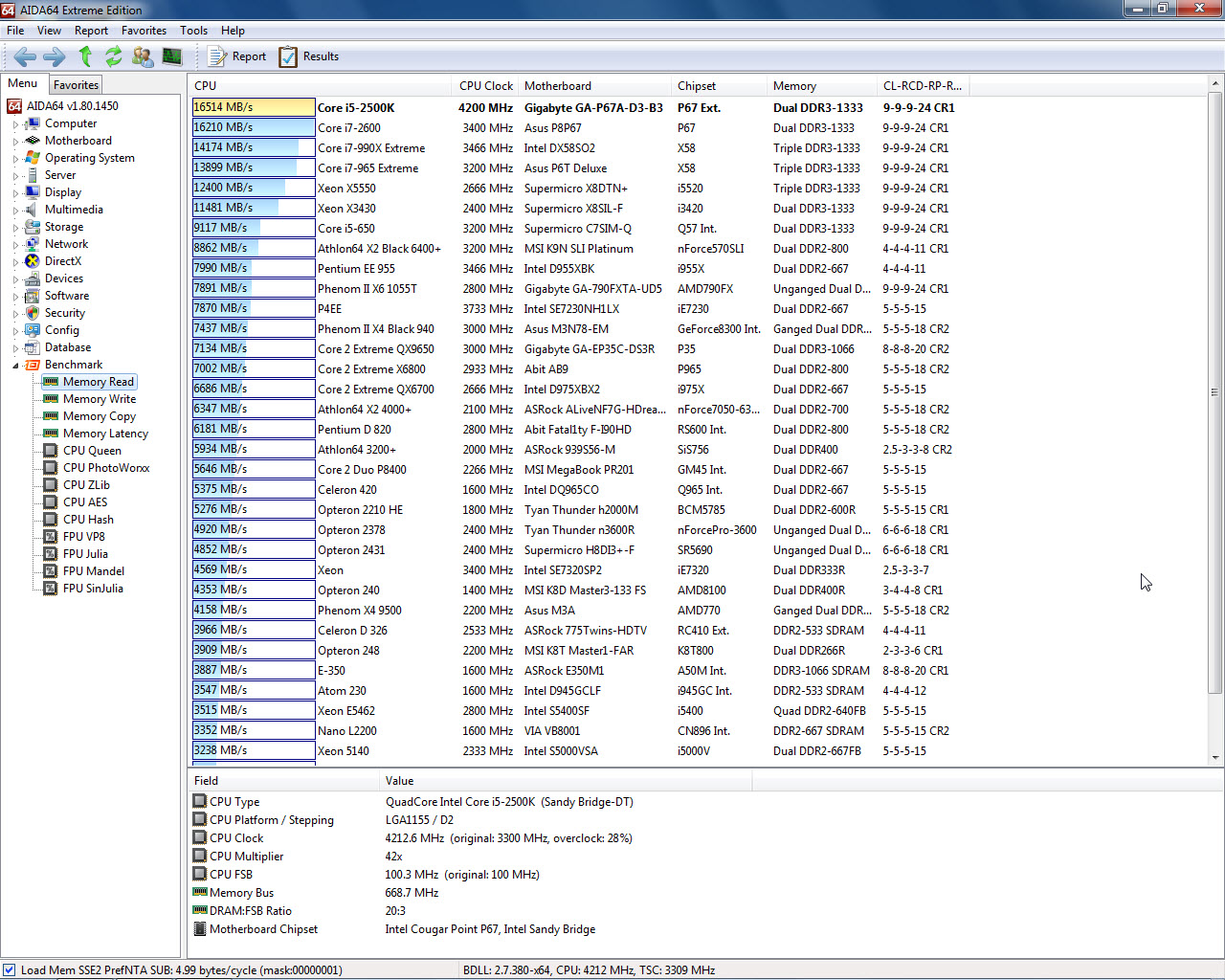This screenshot has width=1225, height=980.
Task: Sort by the CPU Clock column header
Action: 486,86
